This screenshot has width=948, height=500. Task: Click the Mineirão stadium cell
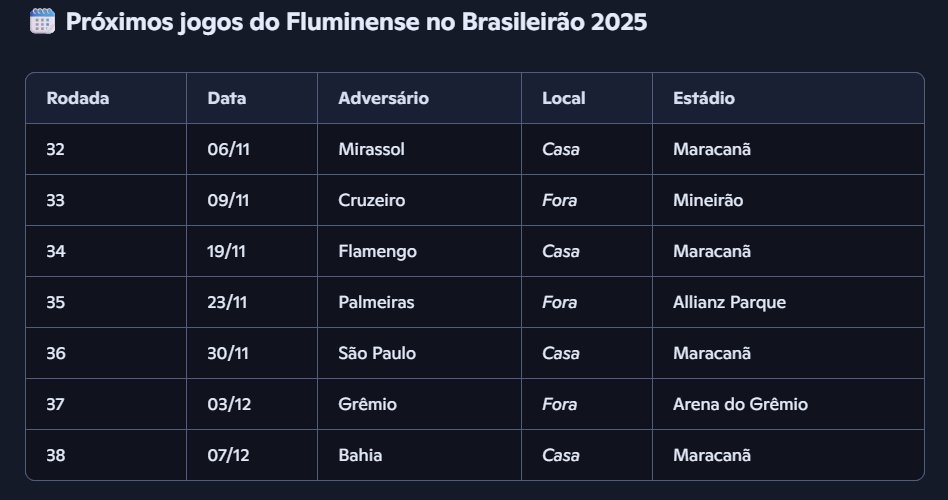click(x=708, y=200)
